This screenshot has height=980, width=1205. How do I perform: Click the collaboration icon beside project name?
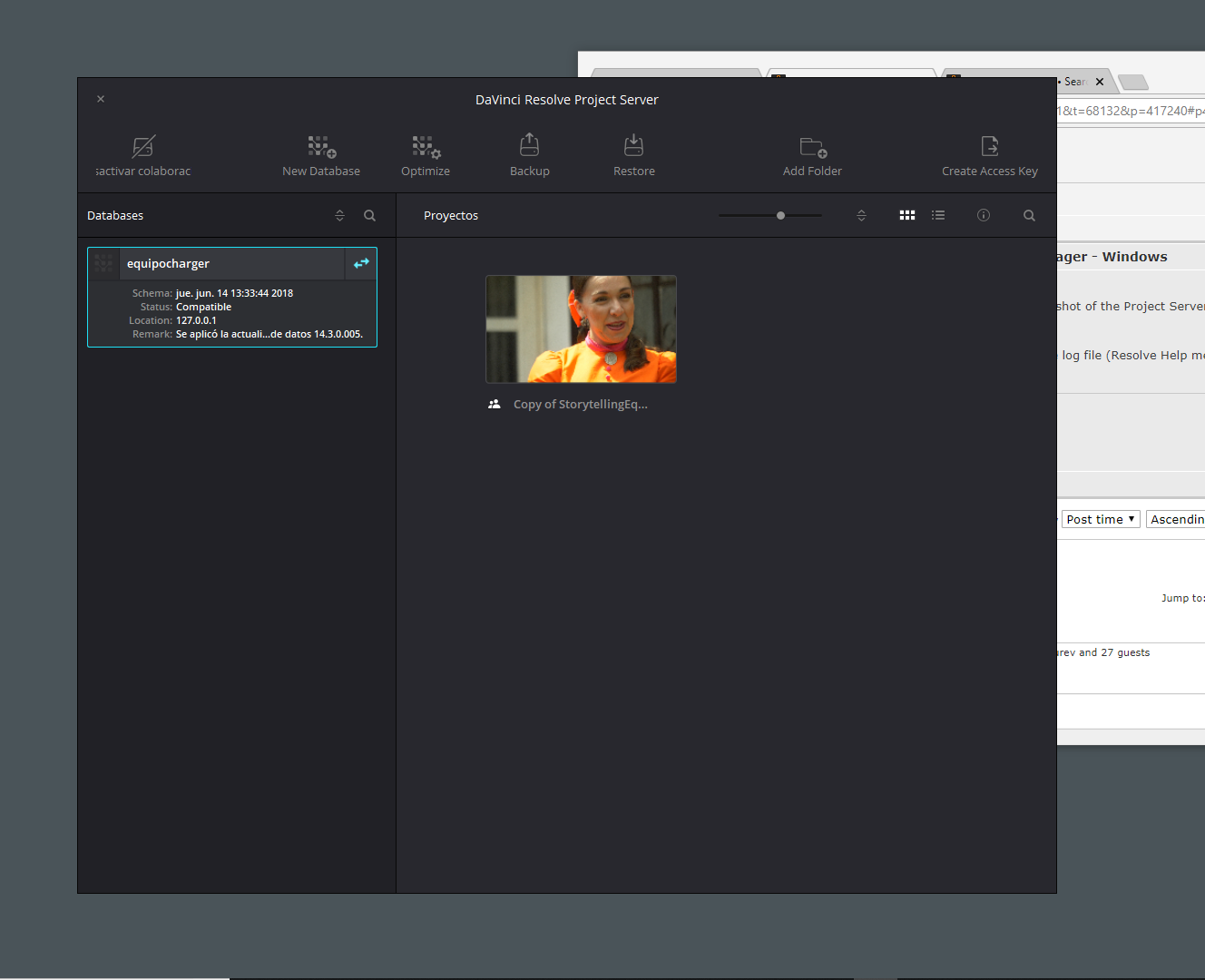point(494,405)
